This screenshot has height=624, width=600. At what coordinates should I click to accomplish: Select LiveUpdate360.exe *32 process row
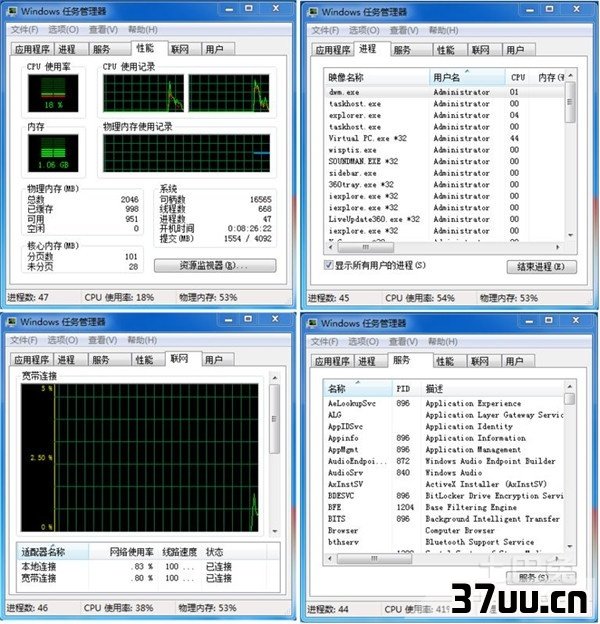tap(445, 219)
